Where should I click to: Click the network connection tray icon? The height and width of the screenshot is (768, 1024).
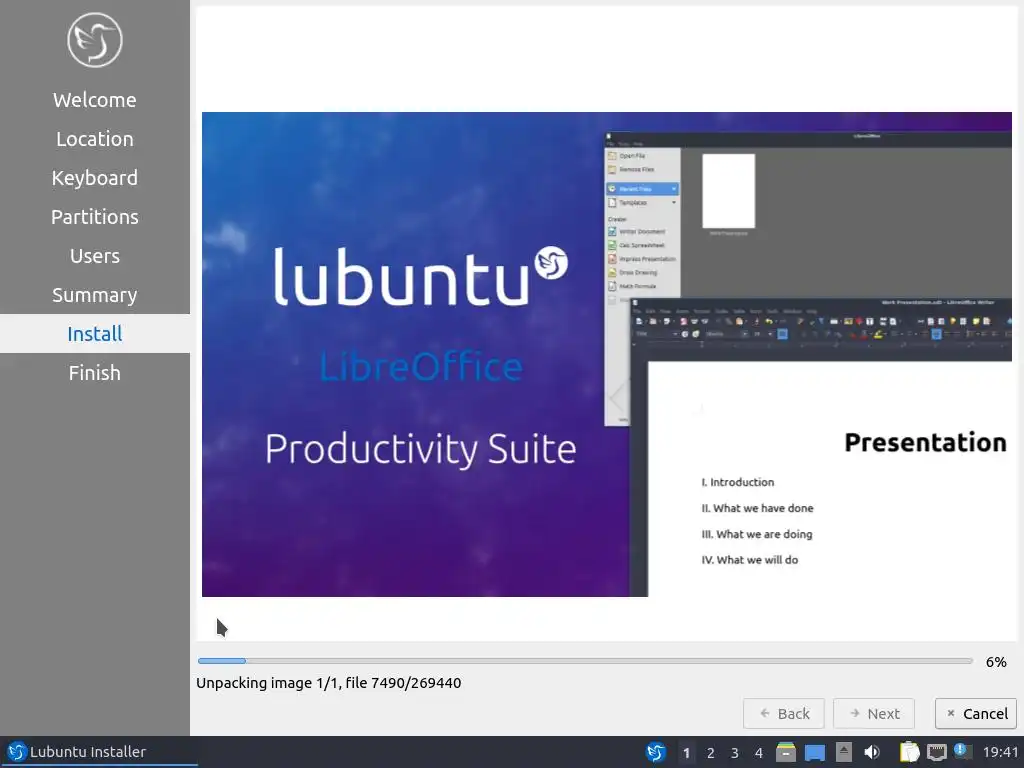pos(936,752)
